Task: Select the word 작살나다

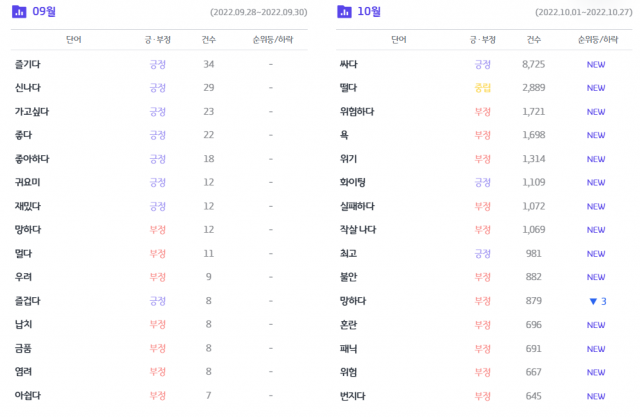Action: point(358,230)
